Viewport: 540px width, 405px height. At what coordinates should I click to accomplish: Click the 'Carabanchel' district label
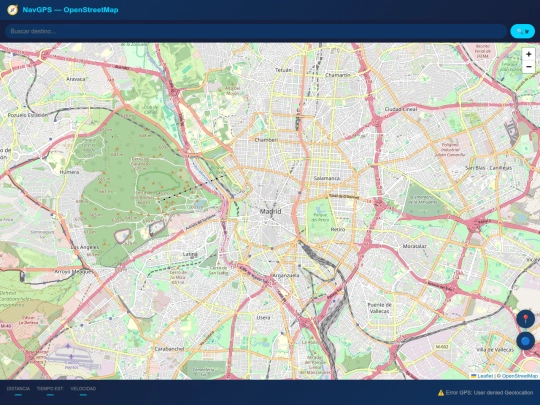[x=169, y=349]
